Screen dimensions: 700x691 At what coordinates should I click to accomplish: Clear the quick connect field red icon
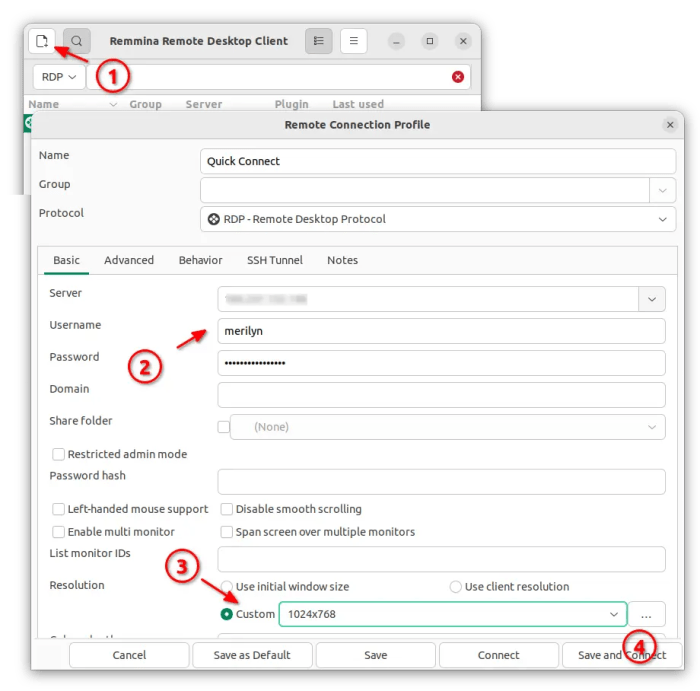[x=458, y=77]
